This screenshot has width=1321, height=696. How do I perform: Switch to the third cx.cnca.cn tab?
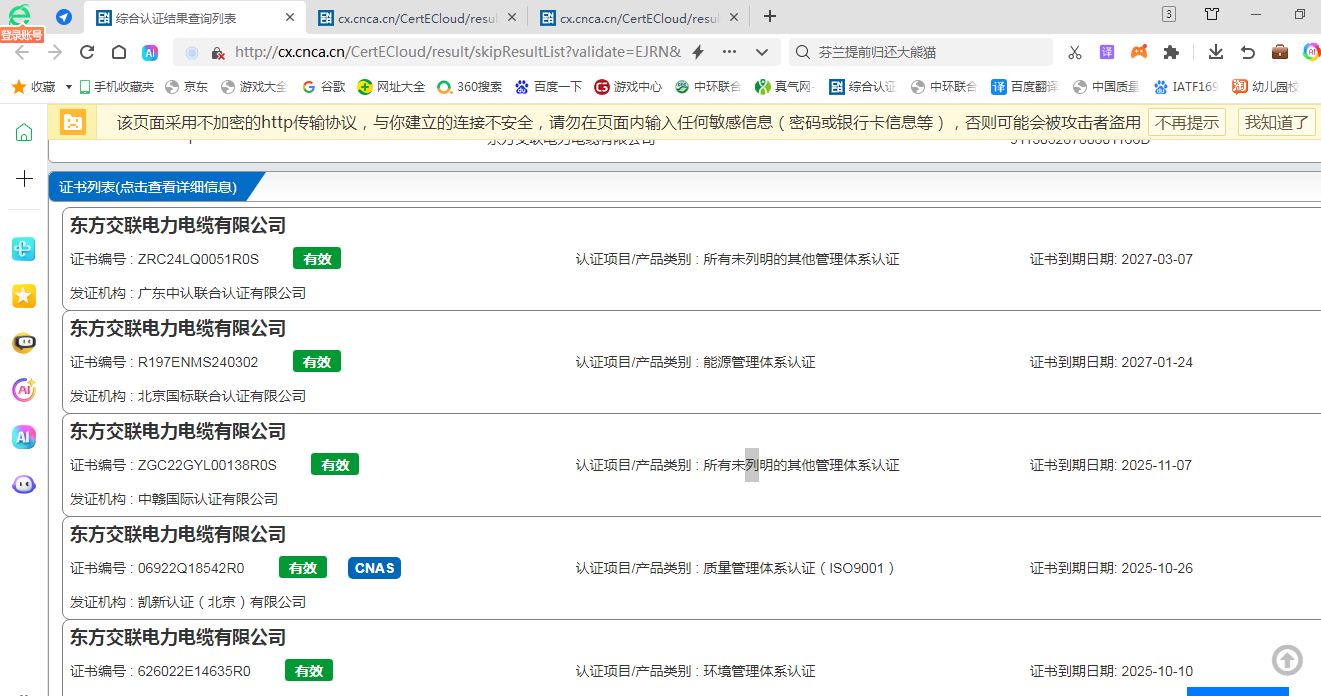(x=640, y=18)
